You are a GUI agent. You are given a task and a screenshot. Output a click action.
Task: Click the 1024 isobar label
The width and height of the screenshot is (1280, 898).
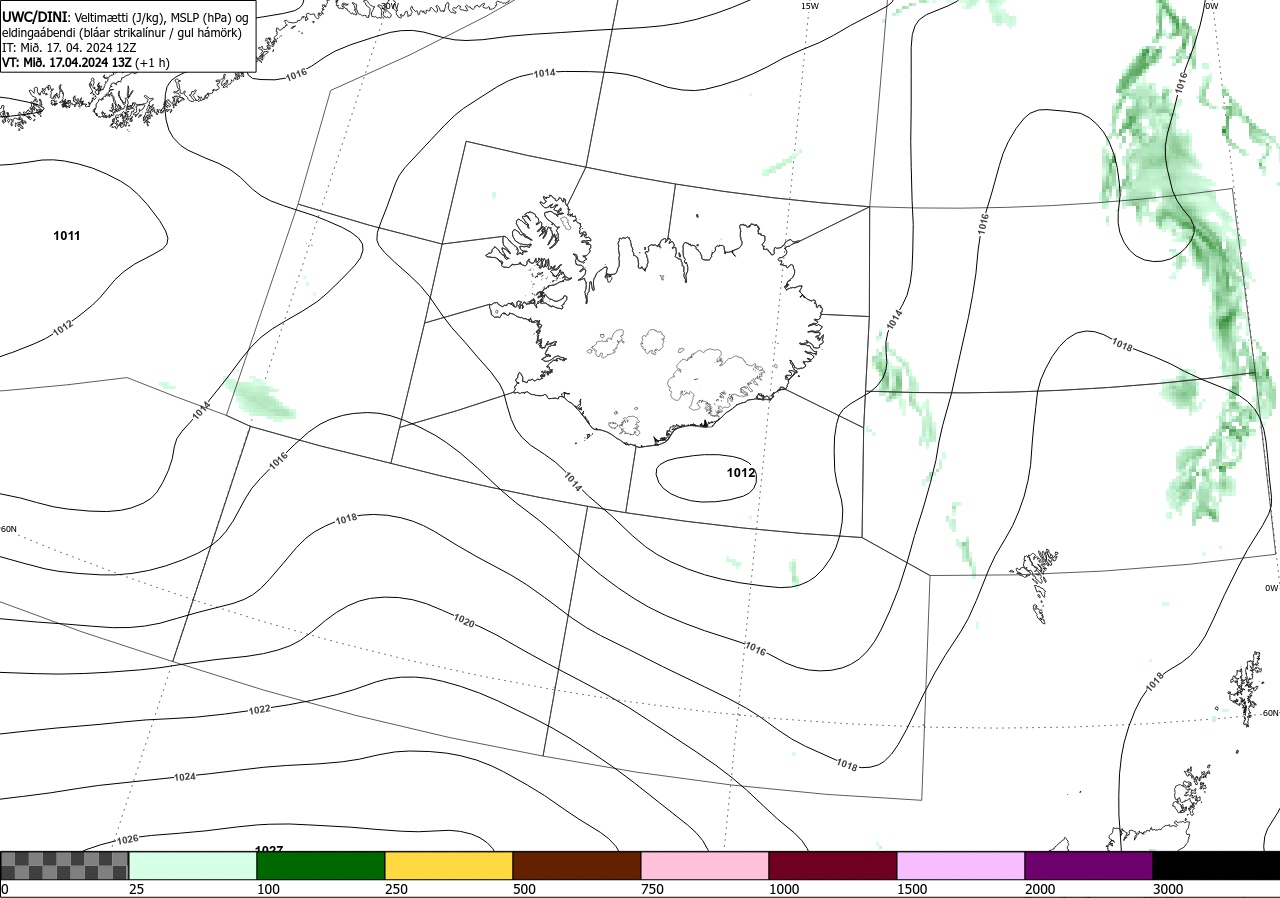(x=185, y=777)
